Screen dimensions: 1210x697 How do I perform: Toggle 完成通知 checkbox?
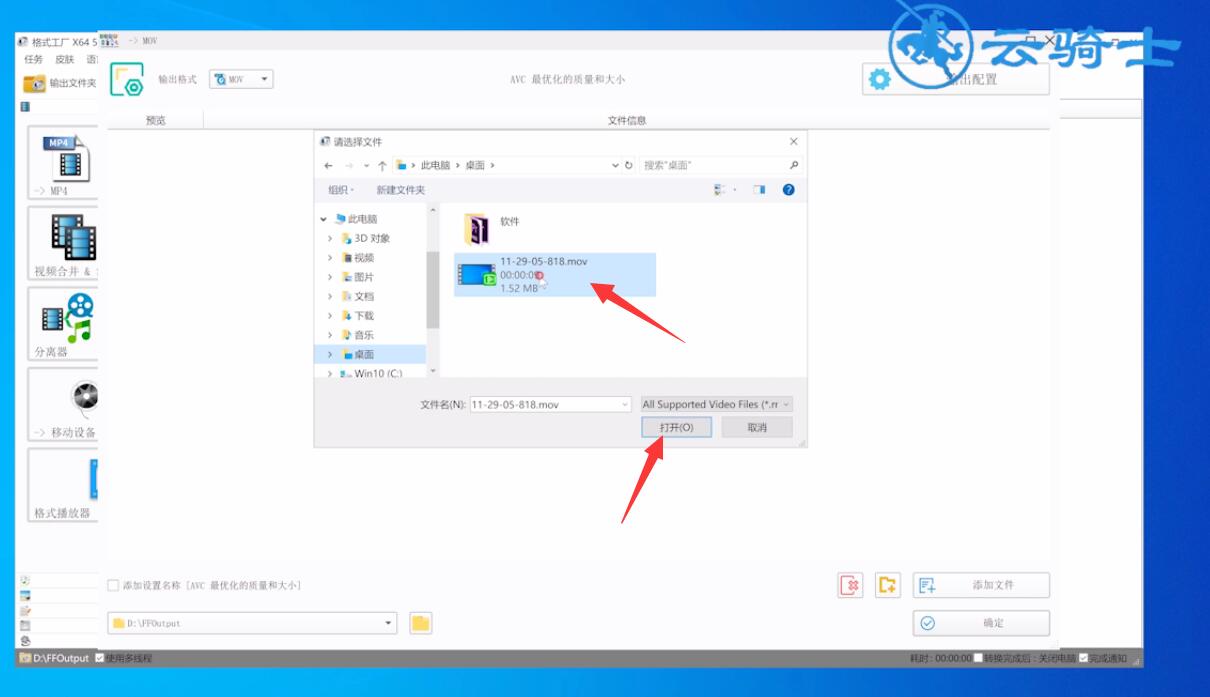[x=1083, y=658]
